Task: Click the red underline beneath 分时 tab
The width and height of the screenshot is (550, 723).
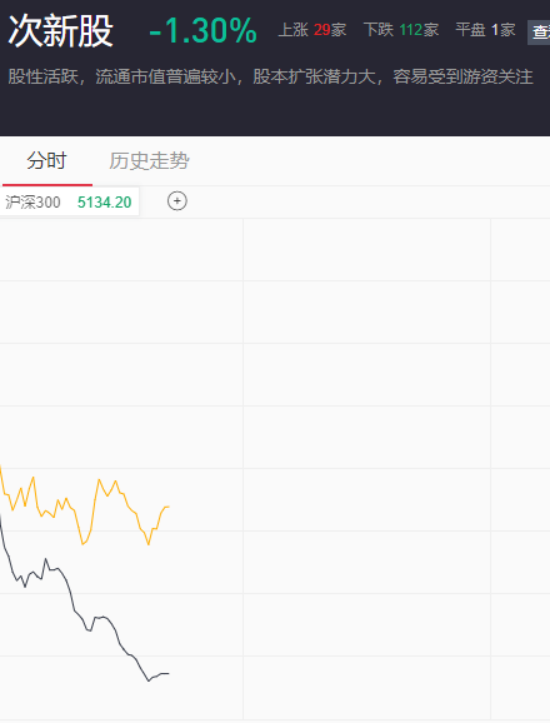Action: [x=47, y=185]
